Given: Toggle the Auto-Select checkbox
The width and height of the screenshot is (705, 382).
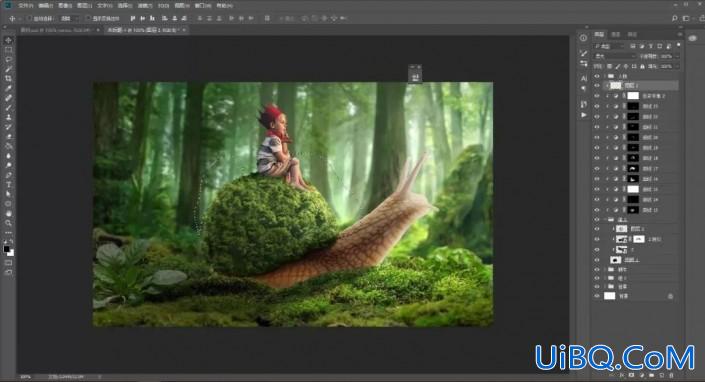Looking at the screenshot, I should [x=29, y=18].
